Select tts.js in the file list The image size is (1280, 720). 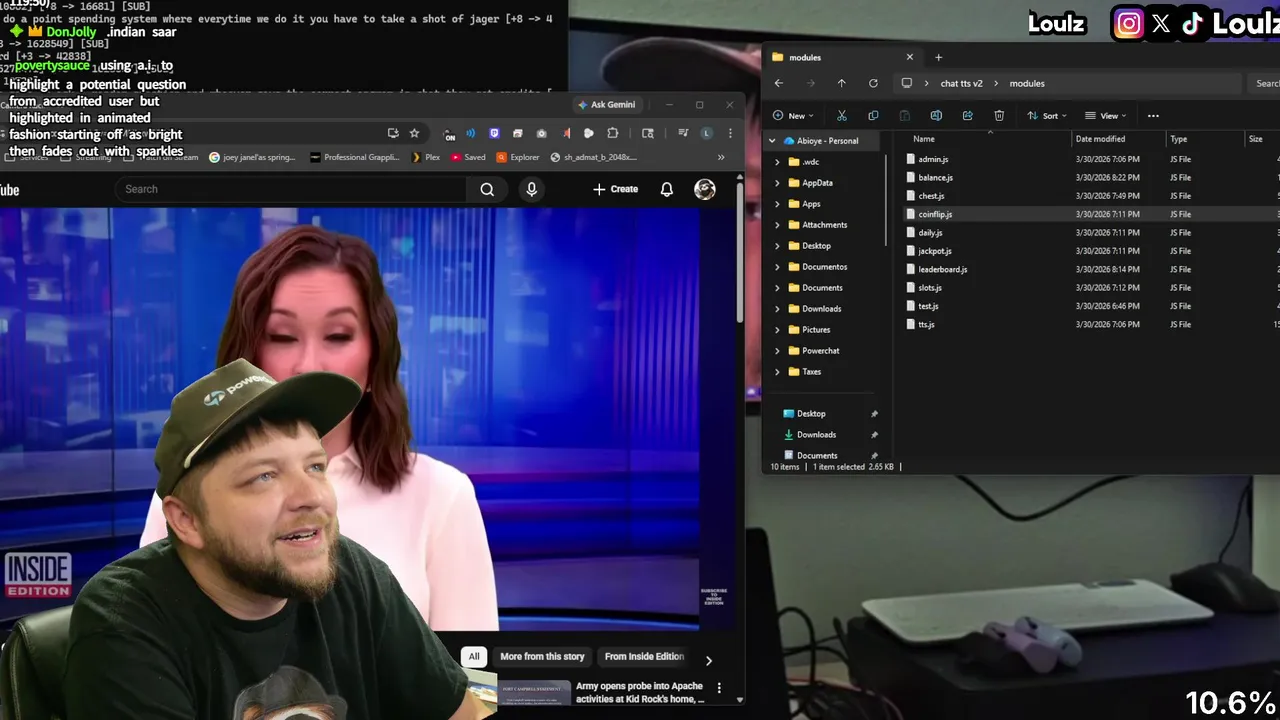926,325
